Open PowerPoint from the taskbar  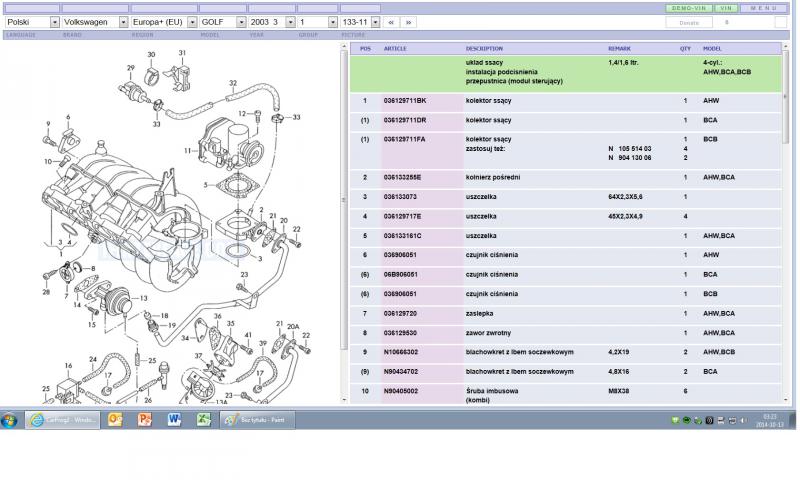[145, 420]
